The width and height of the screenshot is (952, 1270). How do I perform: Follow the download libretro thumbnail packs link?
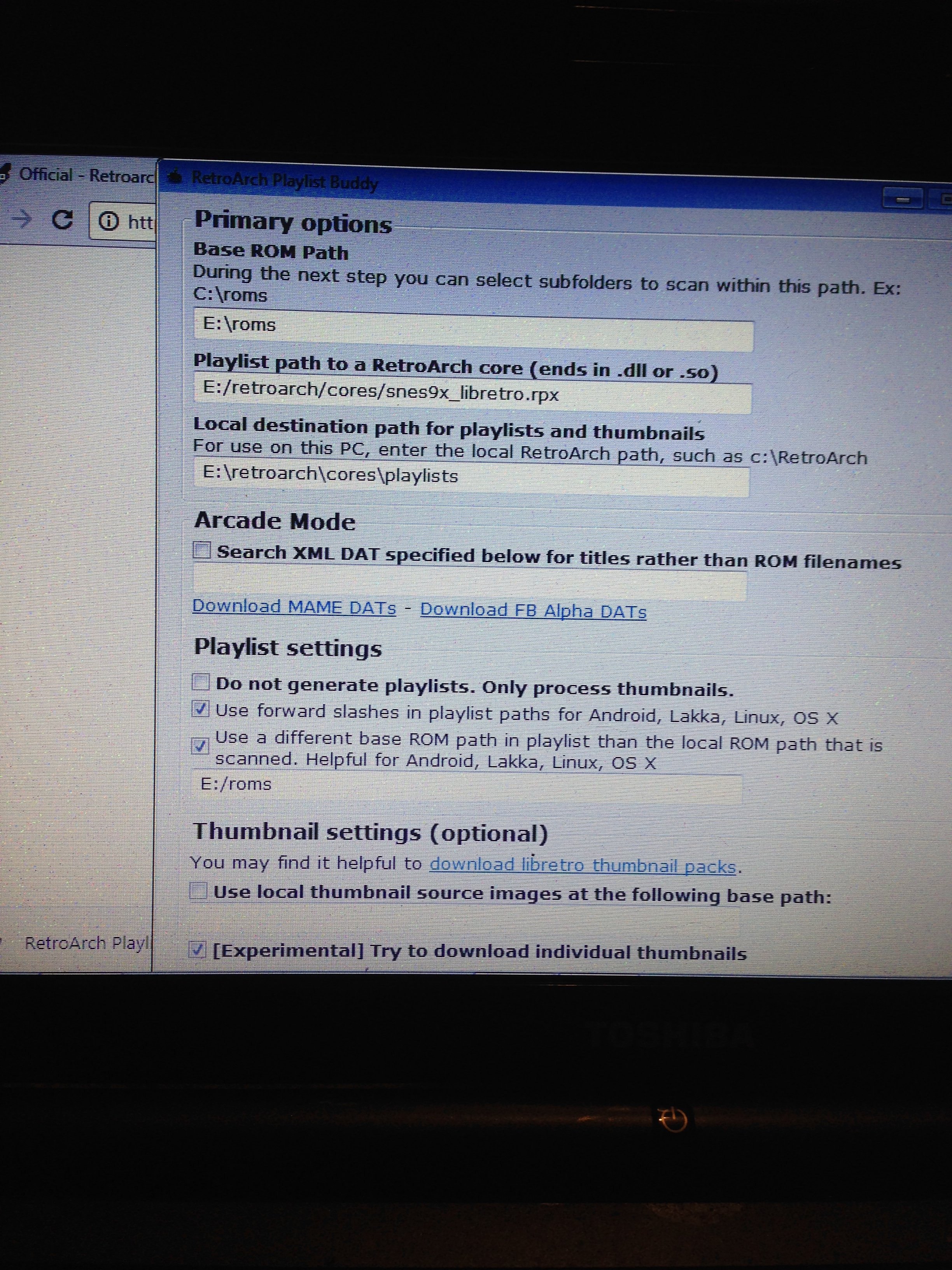583,865
